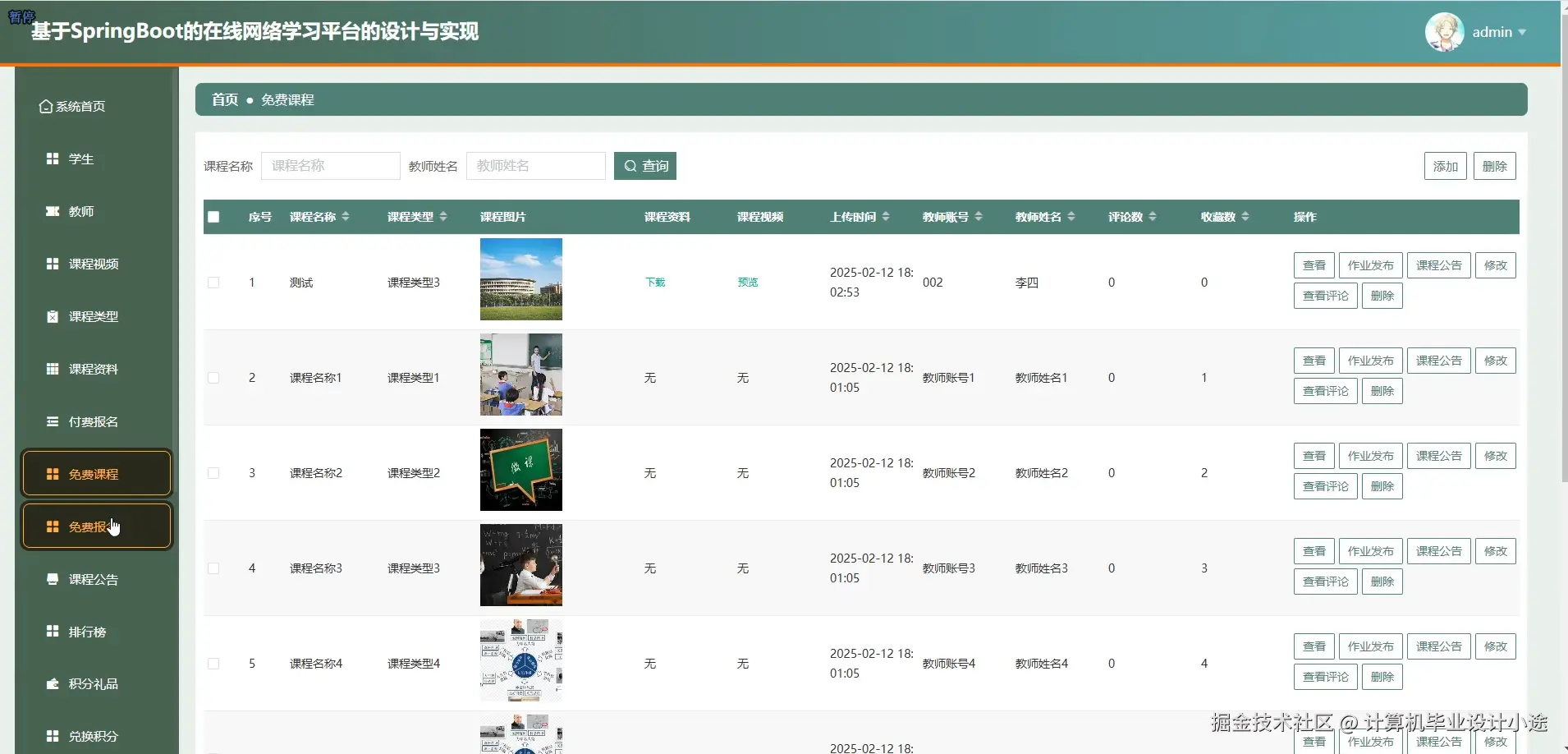Check the box for row 测试
Viewport: 1568px width, 754px height.
(213, 283)
